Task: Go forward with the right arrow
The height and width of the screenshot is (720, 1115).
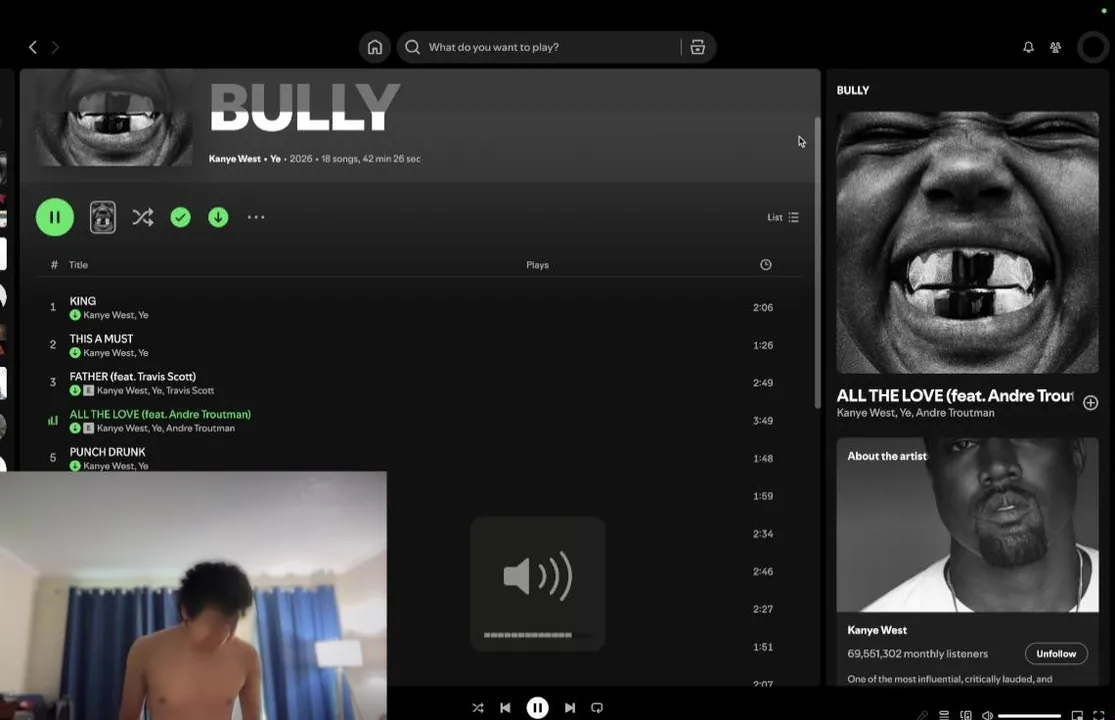Action: 55,47
